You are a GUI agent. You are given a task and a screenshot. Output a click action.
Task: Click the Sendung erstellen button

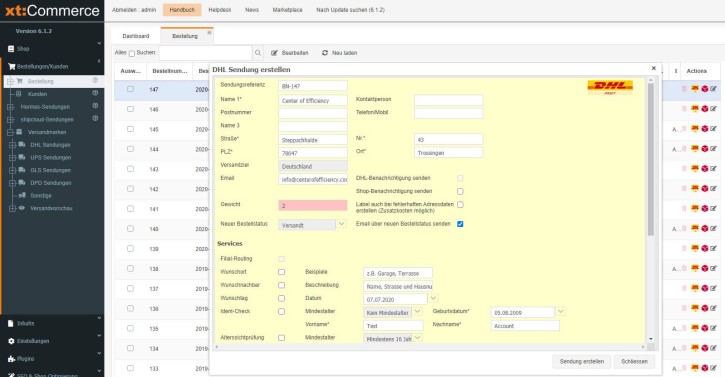(582, 362)
